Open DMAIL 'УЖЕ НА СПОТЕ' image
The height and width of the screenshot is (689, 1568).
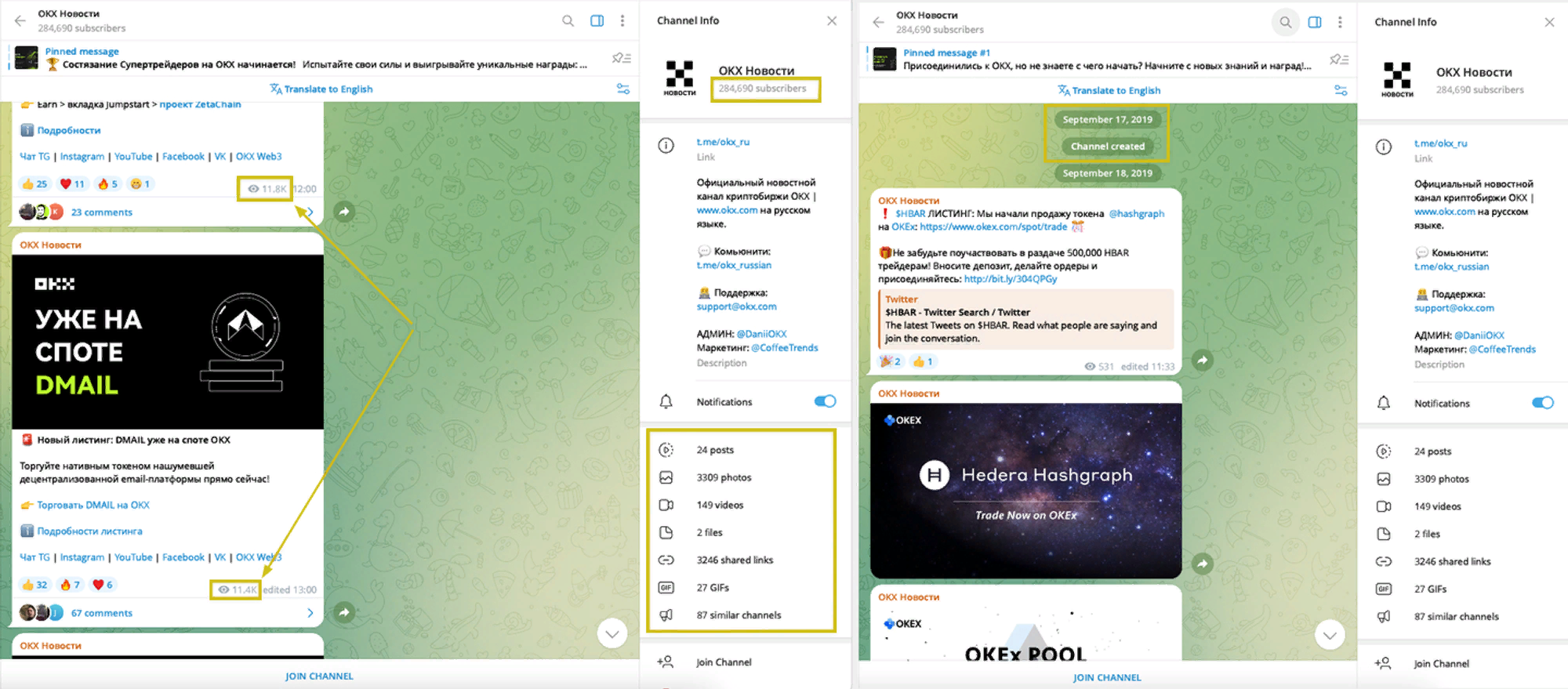(168, 342)
